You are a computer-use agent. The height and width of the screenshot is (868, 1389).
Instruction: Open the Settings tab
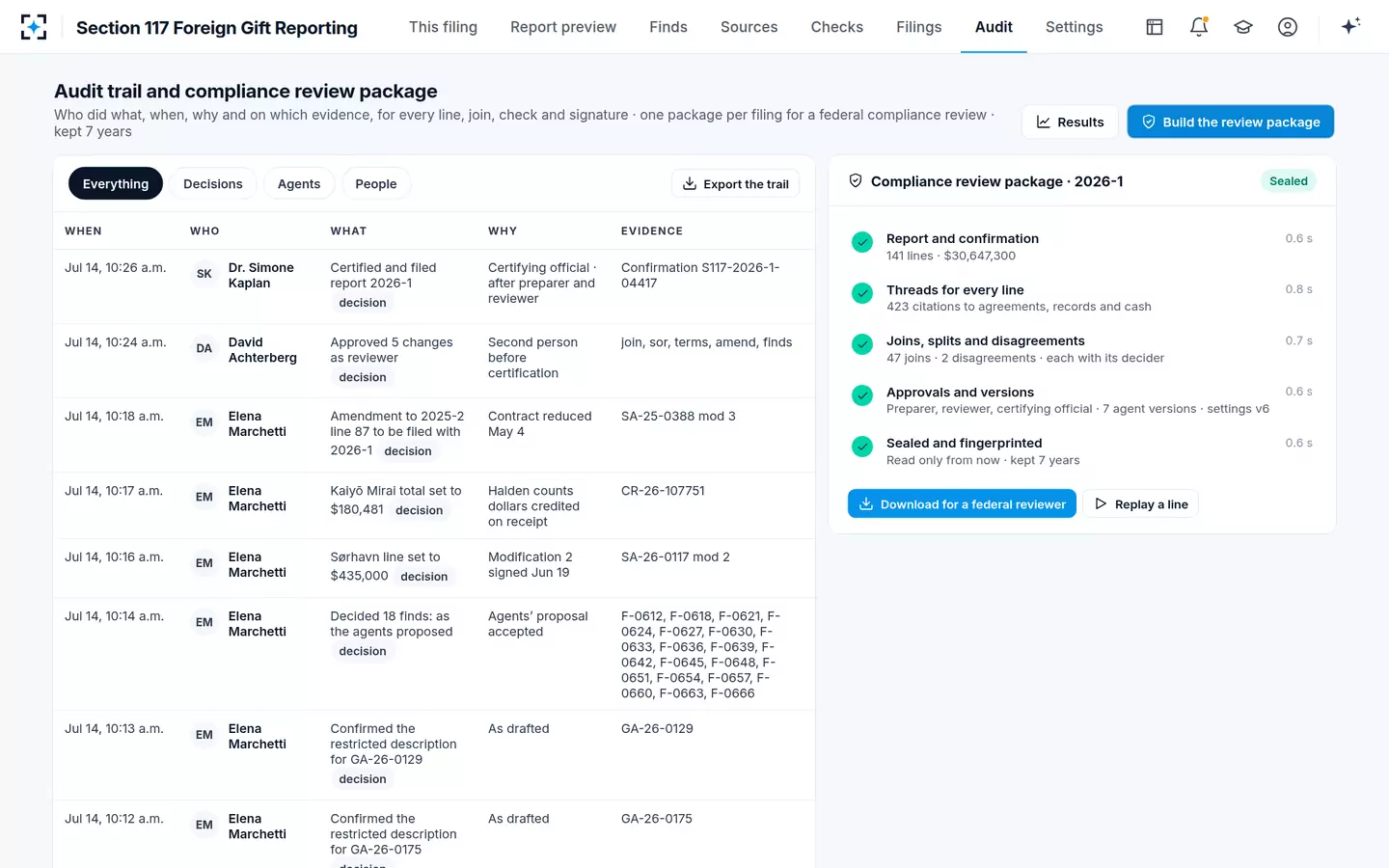[x=1075, y=27]
